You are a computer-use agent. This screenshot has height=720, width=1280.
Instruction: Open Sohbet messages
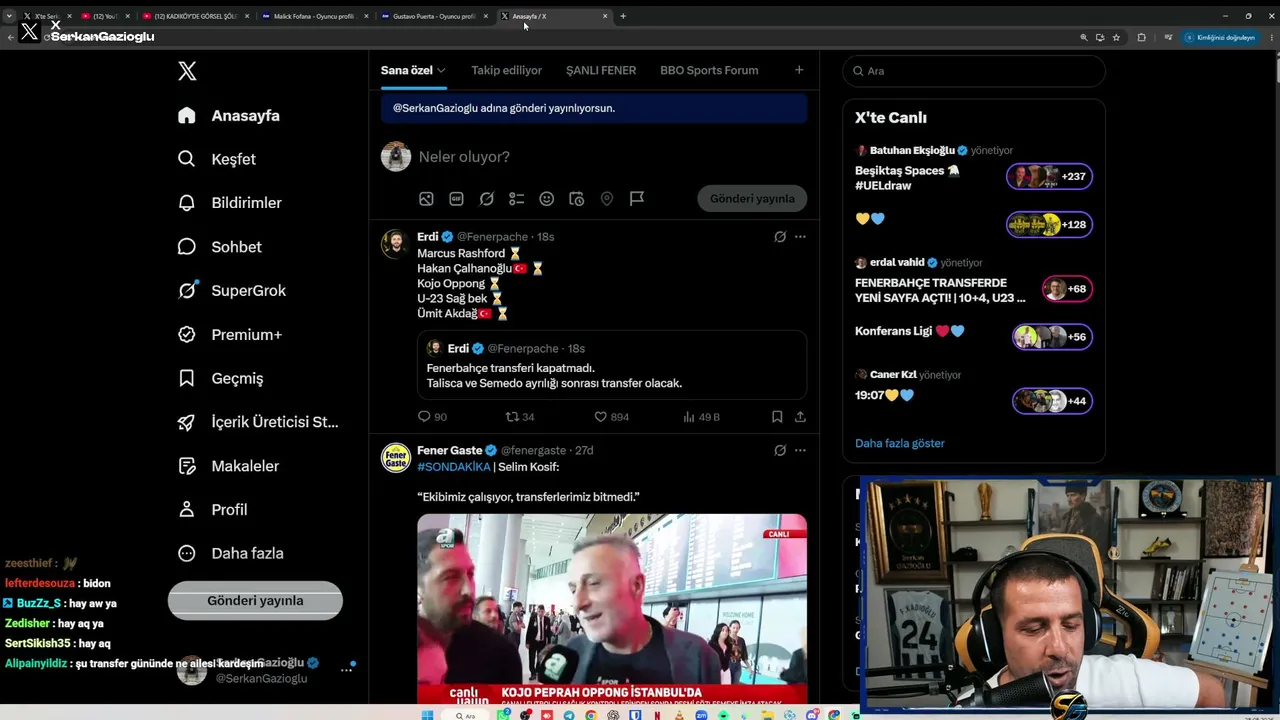[x=219, y=247]
